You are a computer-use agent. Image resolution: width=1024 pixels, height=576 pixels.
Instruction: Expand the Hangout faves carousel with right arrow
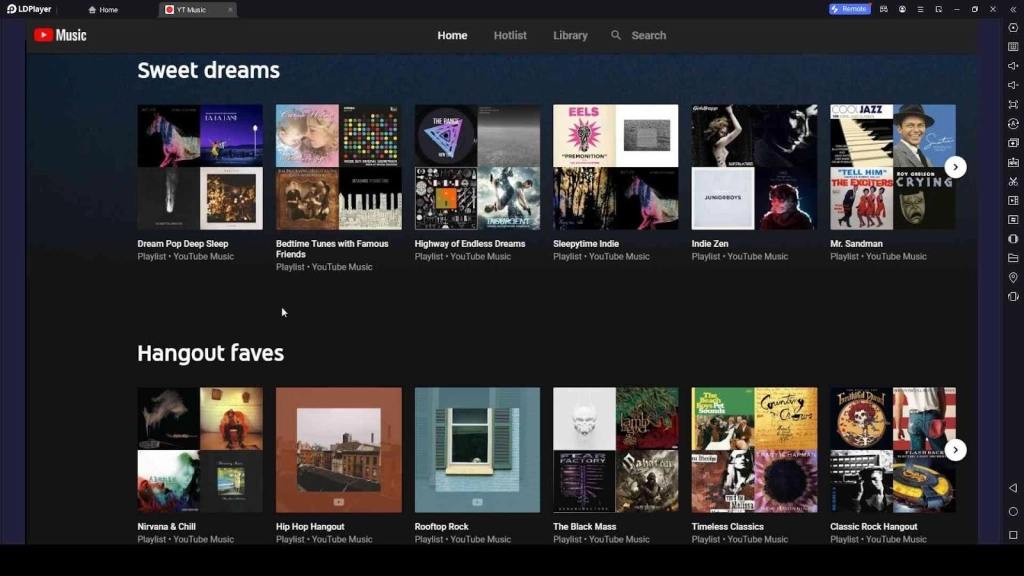(x=956, y=449)
